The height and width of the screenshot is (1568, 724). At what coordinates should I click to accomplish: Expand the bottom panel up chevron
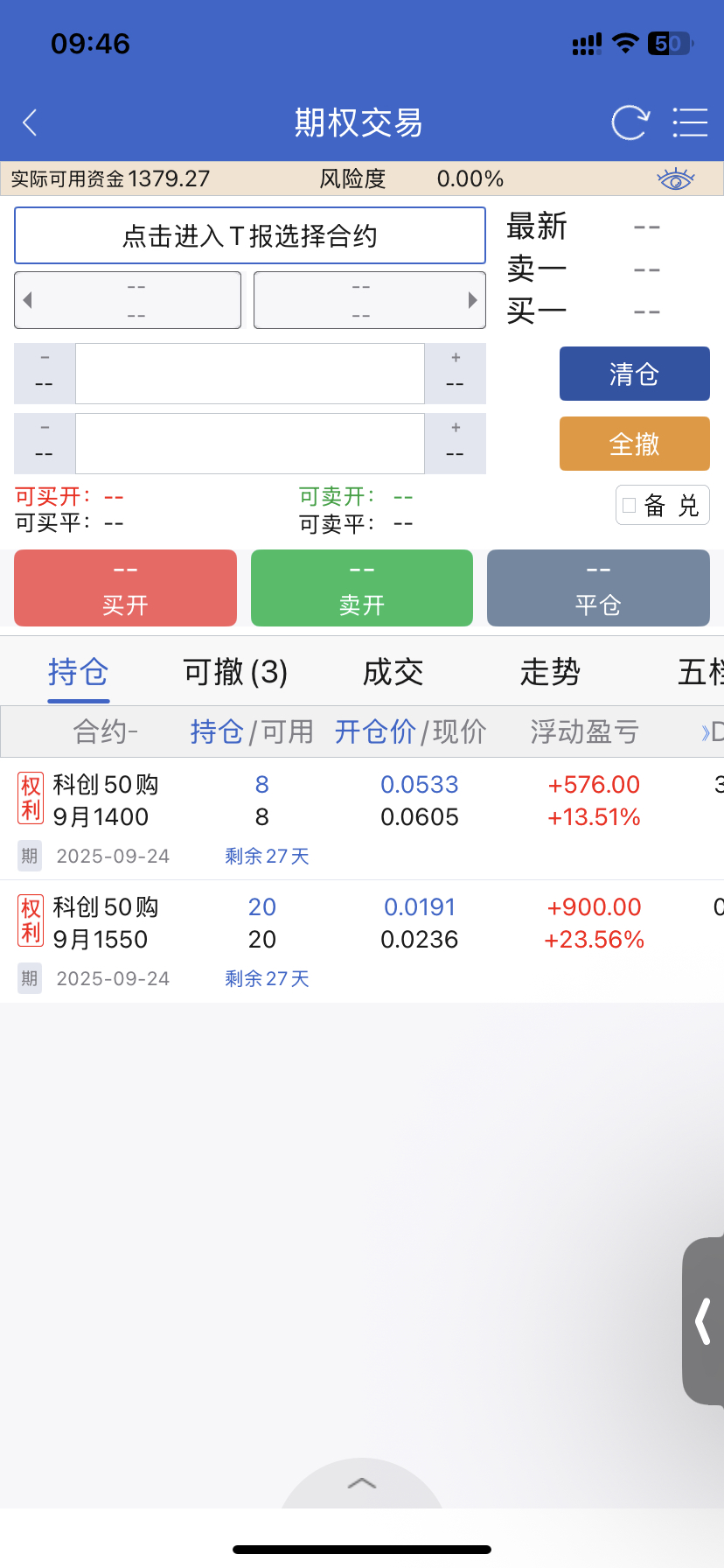point(362,1482)
